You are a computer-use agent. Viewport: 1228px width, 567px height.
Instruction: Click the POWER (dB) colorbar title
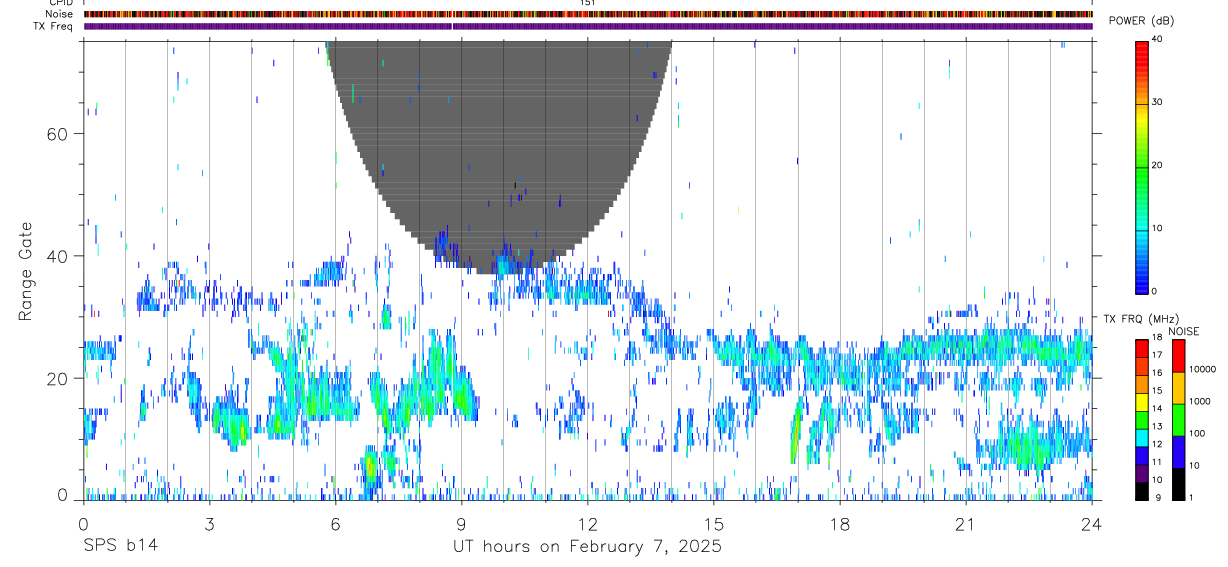point(1141,21)
